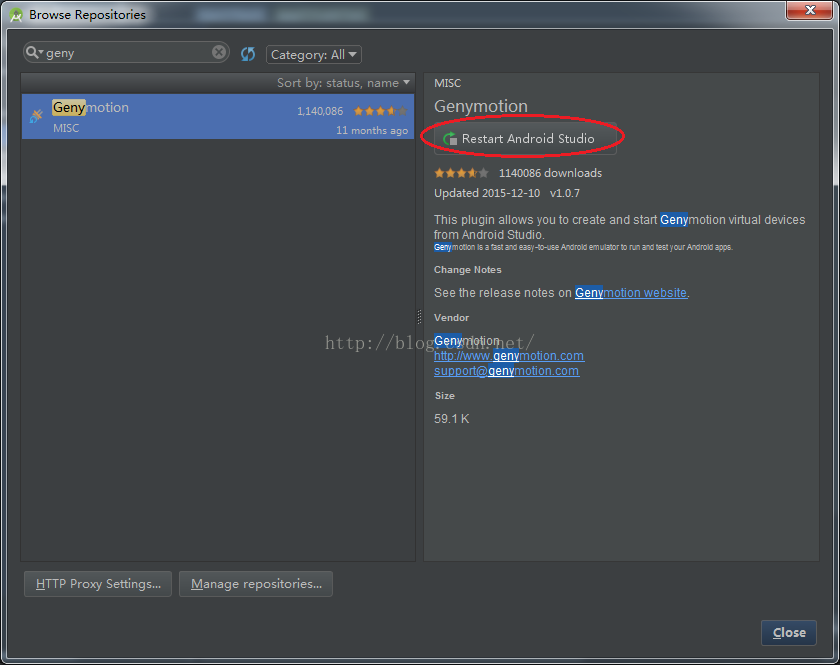Click the star rating in Genymotion list row

tap(380, 111)
